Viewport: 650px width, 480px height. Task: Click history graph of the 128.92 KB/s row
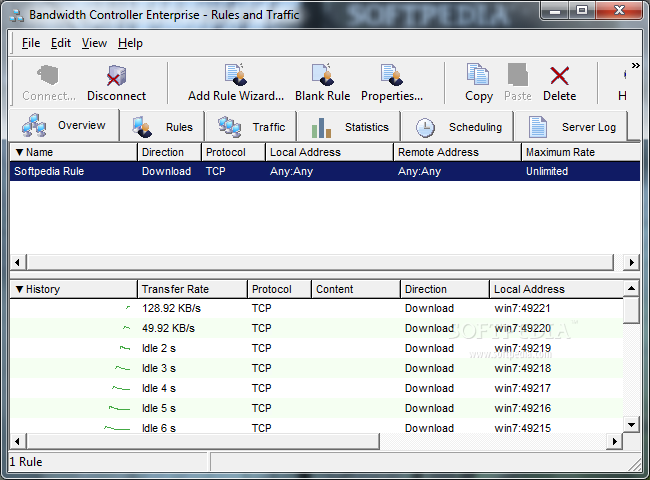point(128,308)
